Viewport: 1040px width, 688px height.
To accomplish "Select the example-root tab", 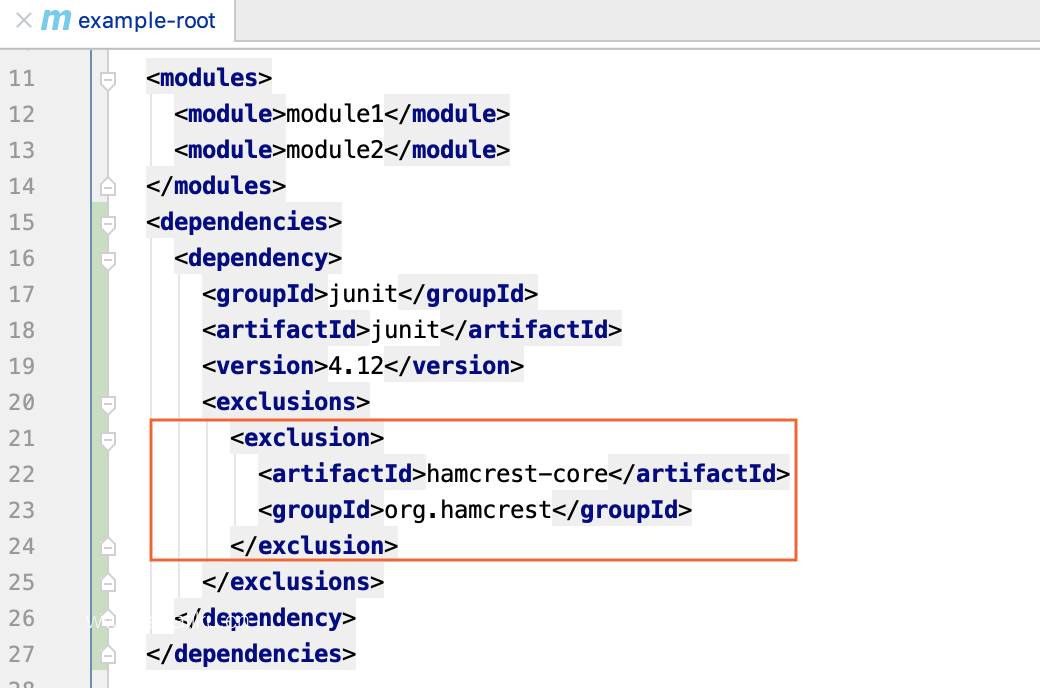I will [x=118, y=21].
